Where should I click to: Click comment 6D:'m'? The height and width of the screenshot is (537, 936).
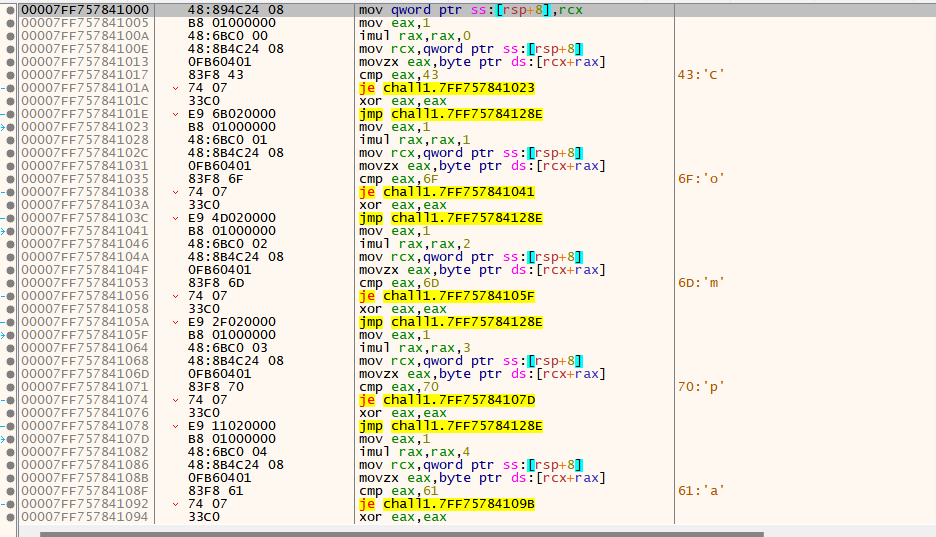[701, 283]
